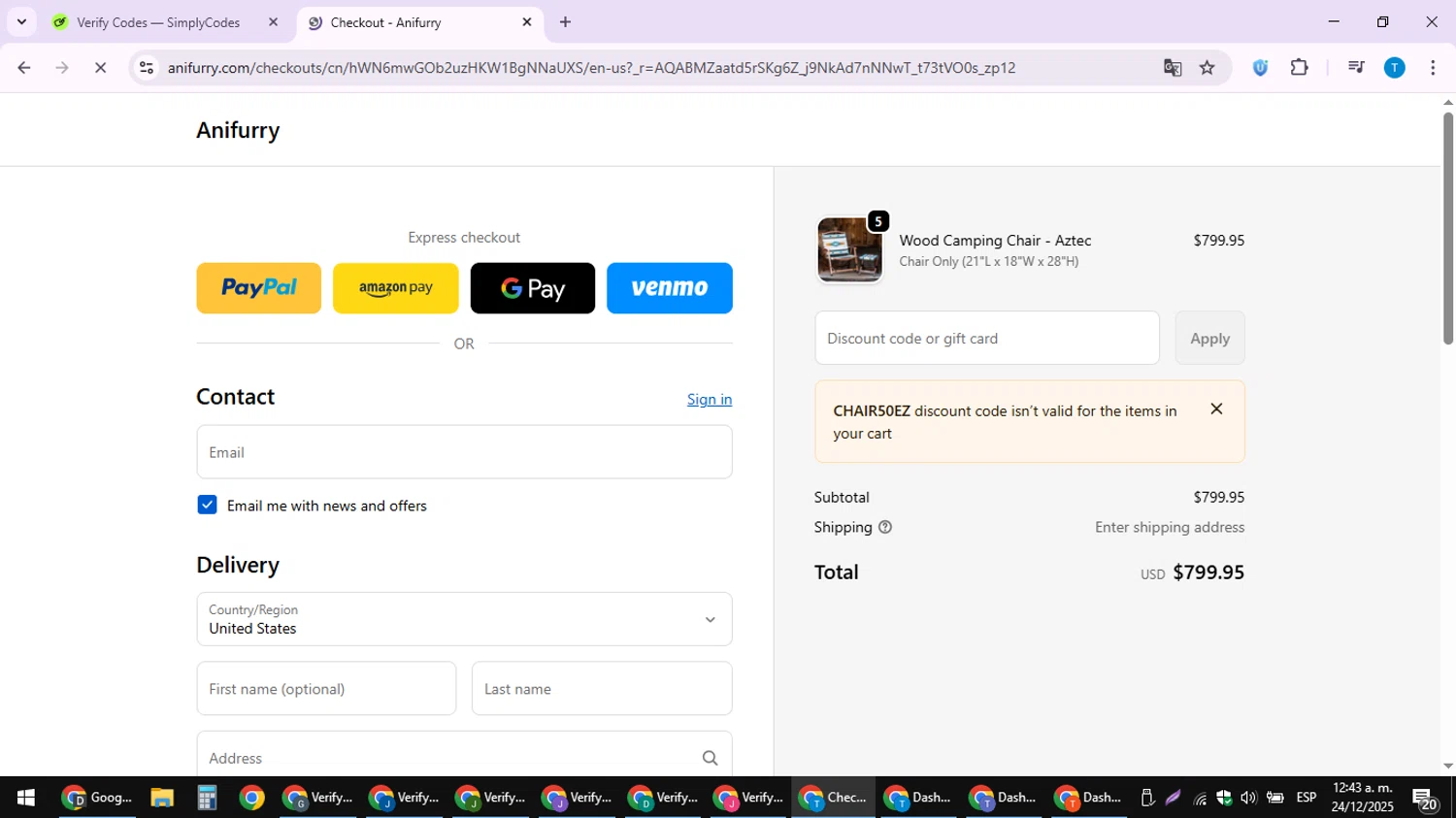The height and width of the screenshot is (818, 1456).
Task: Click the address search magnifier icon
Action: point(710,758)
